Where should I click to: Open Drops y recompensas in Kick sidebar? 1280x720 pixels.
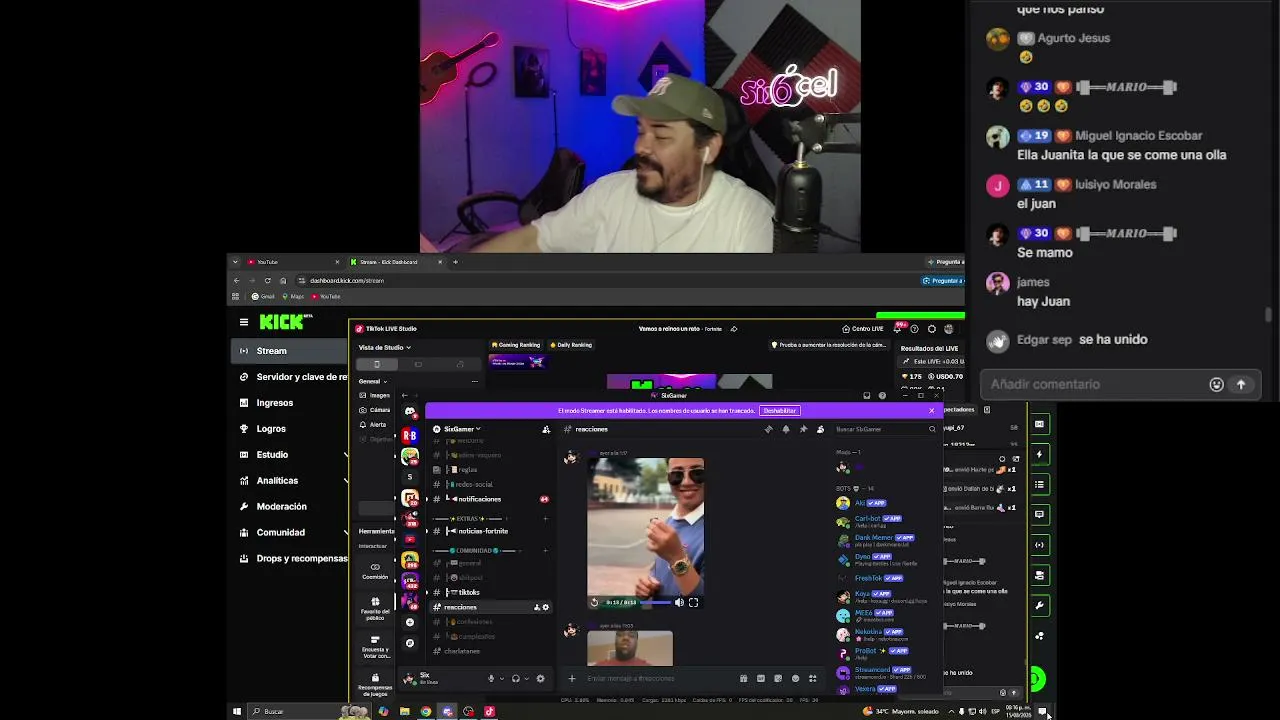tap(290, 559)
